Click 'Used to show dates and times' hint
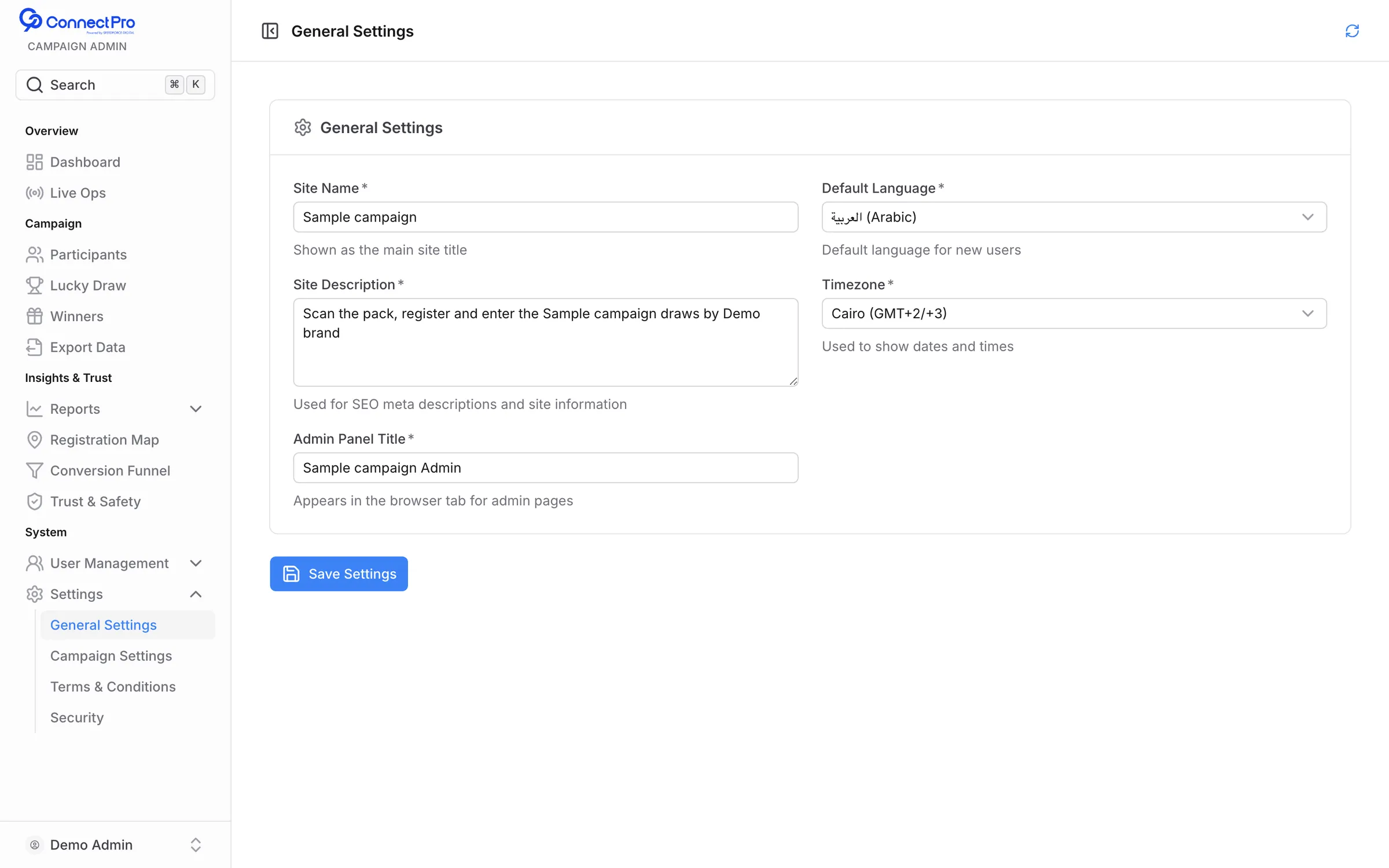Image resolution: width=1389 pixels, height=868 pixels. click(917, 347)
